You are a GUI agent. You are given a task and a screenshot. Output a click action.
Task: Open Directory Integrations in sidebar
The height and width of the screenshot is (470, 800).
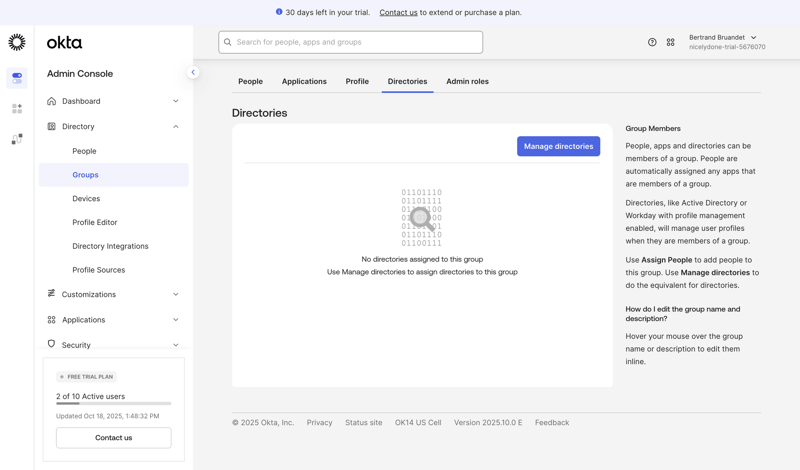click(x=114, y=246)
